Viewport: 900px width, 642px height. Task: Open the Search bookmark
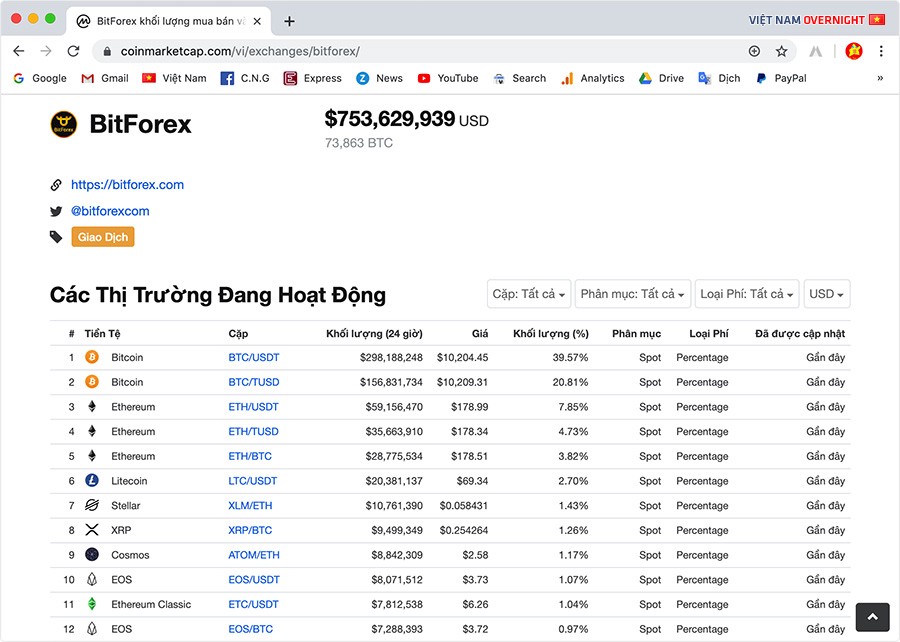520,78
